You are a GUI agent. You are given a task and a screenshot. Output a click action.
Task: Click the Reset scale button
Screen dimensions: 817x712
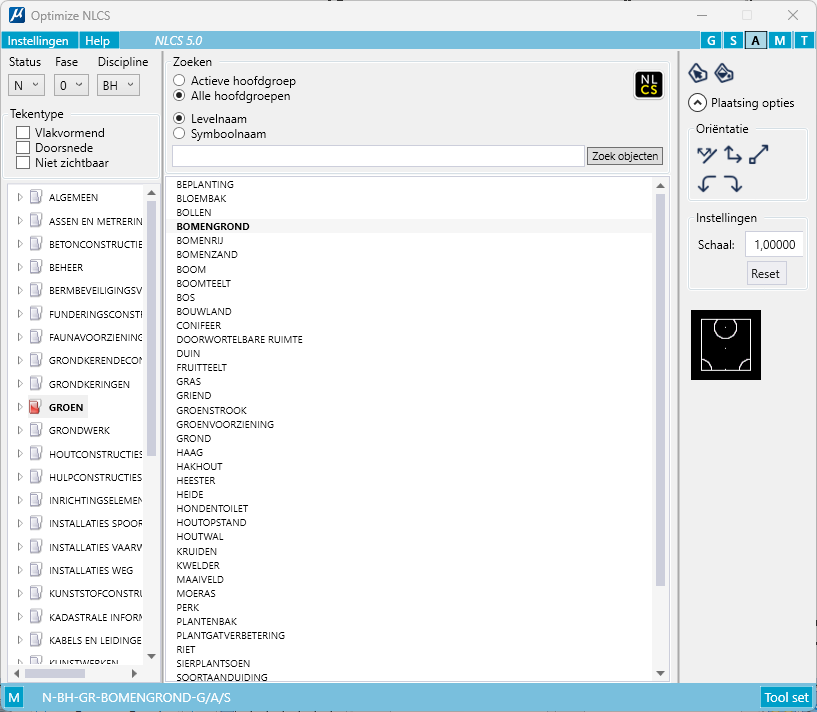tap(765, 274)
